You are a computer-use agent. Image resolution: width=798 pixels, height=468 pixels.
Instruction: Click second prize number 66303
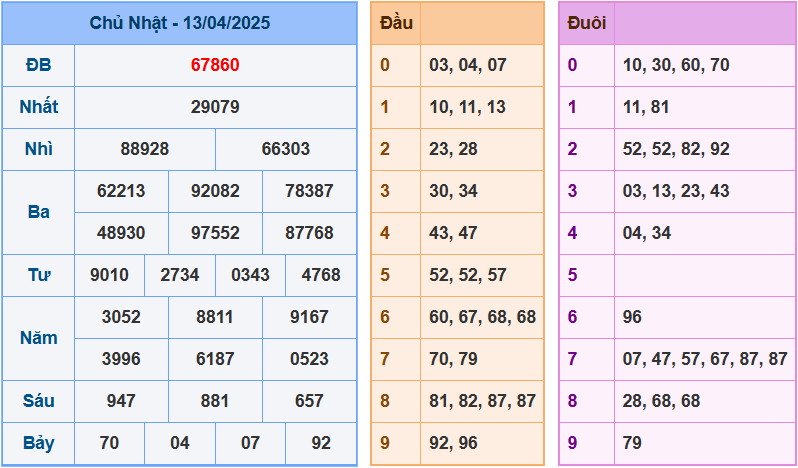tap(286, 149)
